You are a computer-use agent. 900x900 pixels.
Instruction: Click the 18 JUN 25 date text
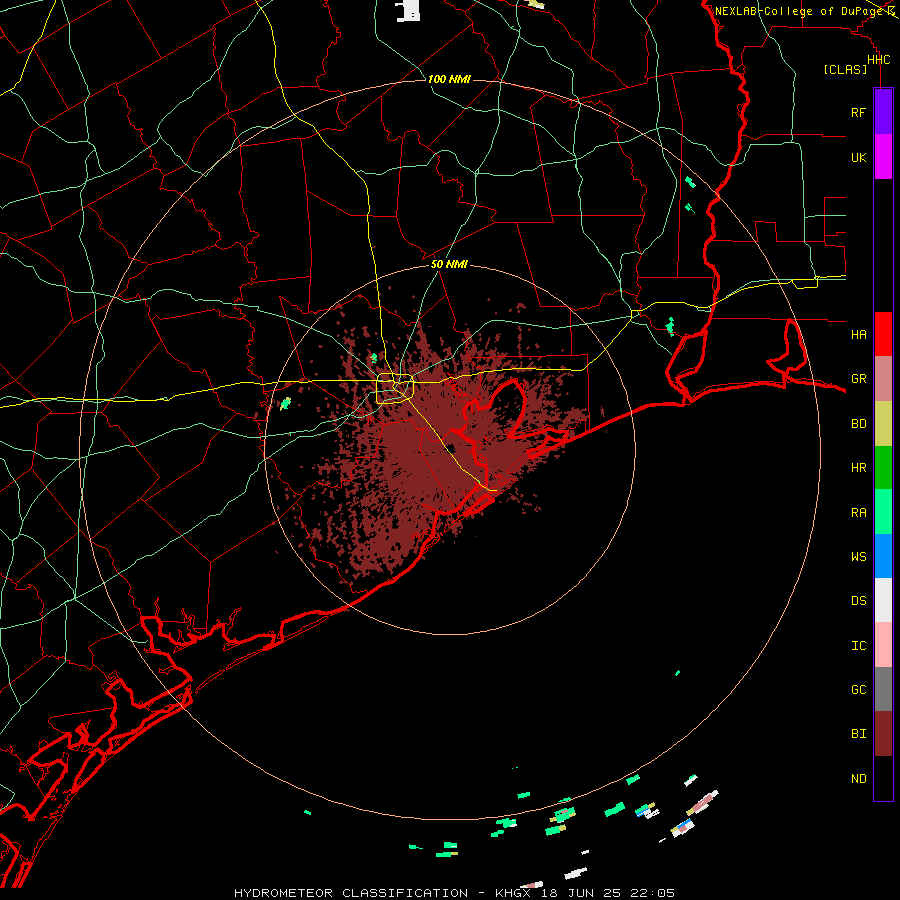point(581,893)
